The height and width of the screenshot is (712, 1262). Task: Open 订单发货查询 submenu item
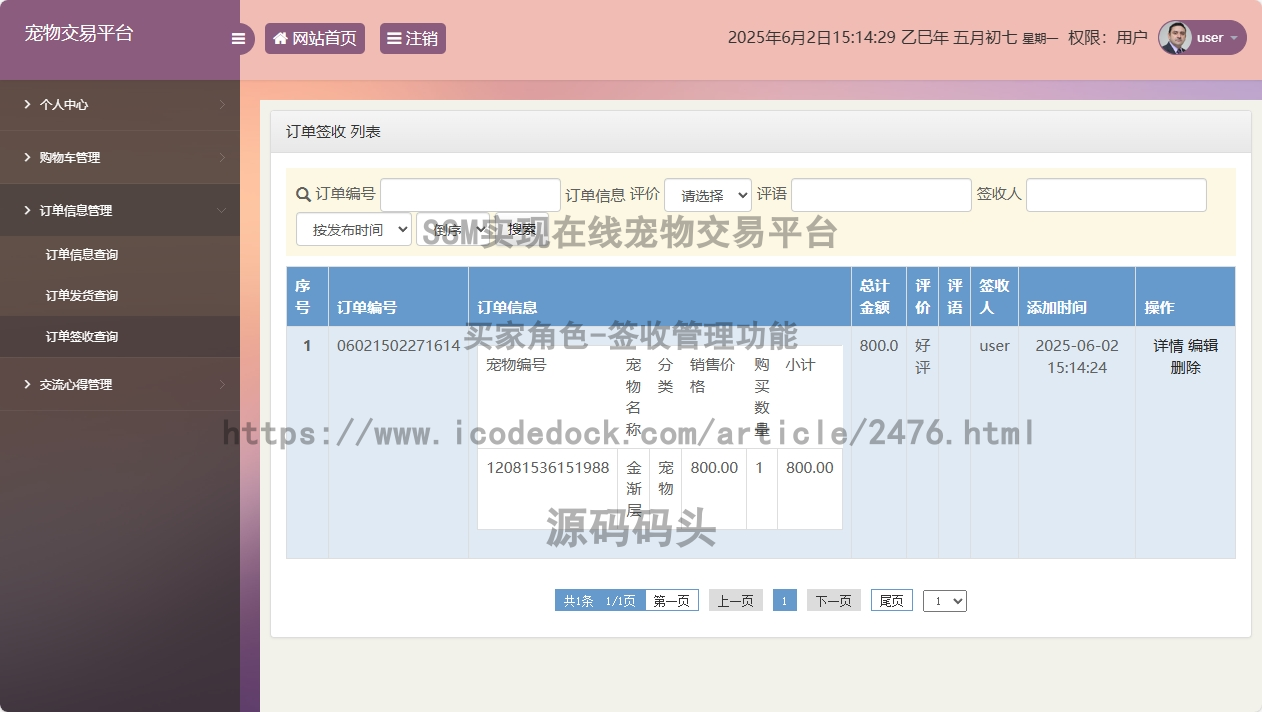click(x=82, y=296)
